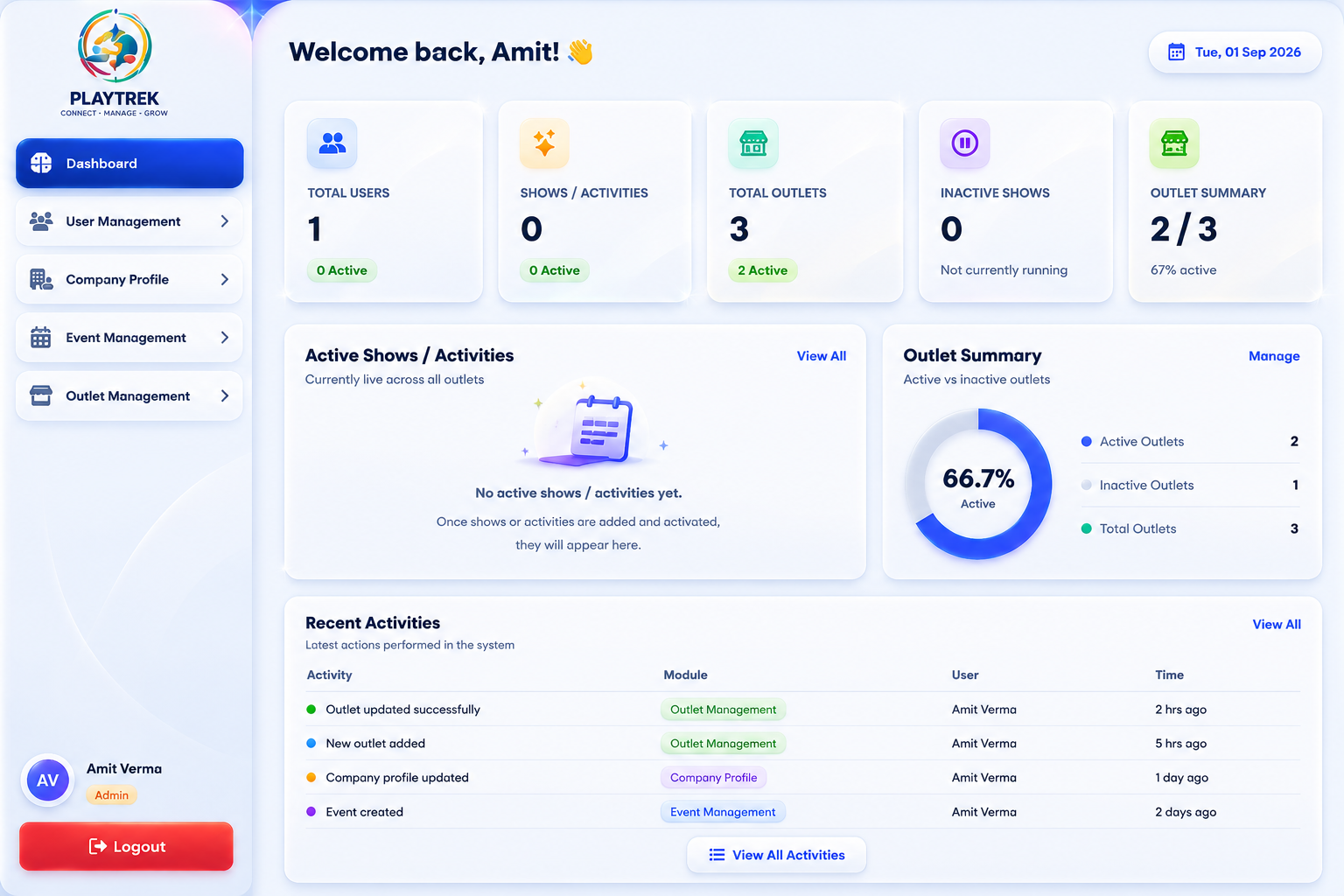
Task: Click Manage in Outlet Summary
Action: click(x=1274, y=356)
